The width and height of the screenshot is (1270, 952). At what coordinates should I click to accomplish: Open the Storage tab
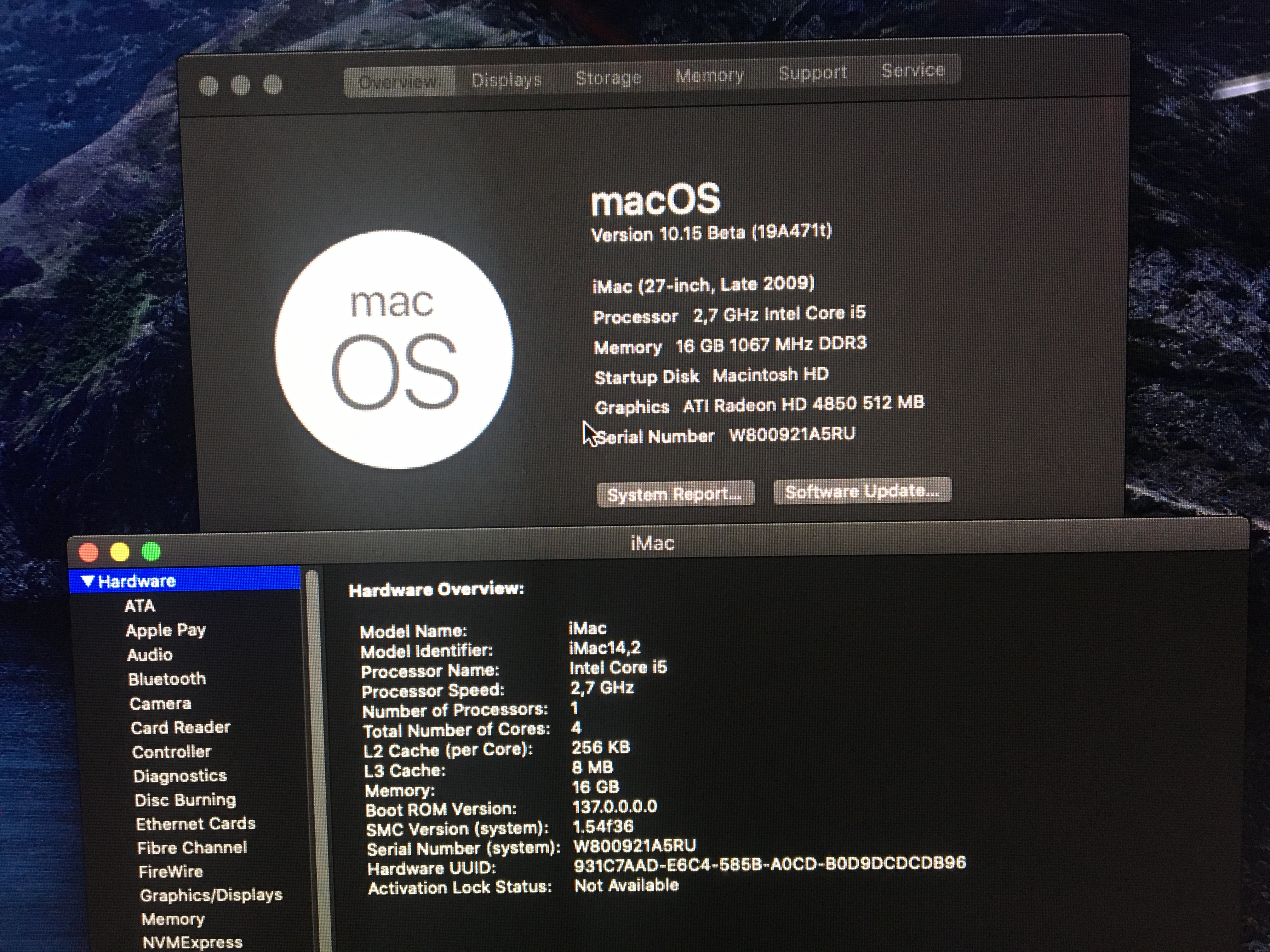(x=608, y=77)
